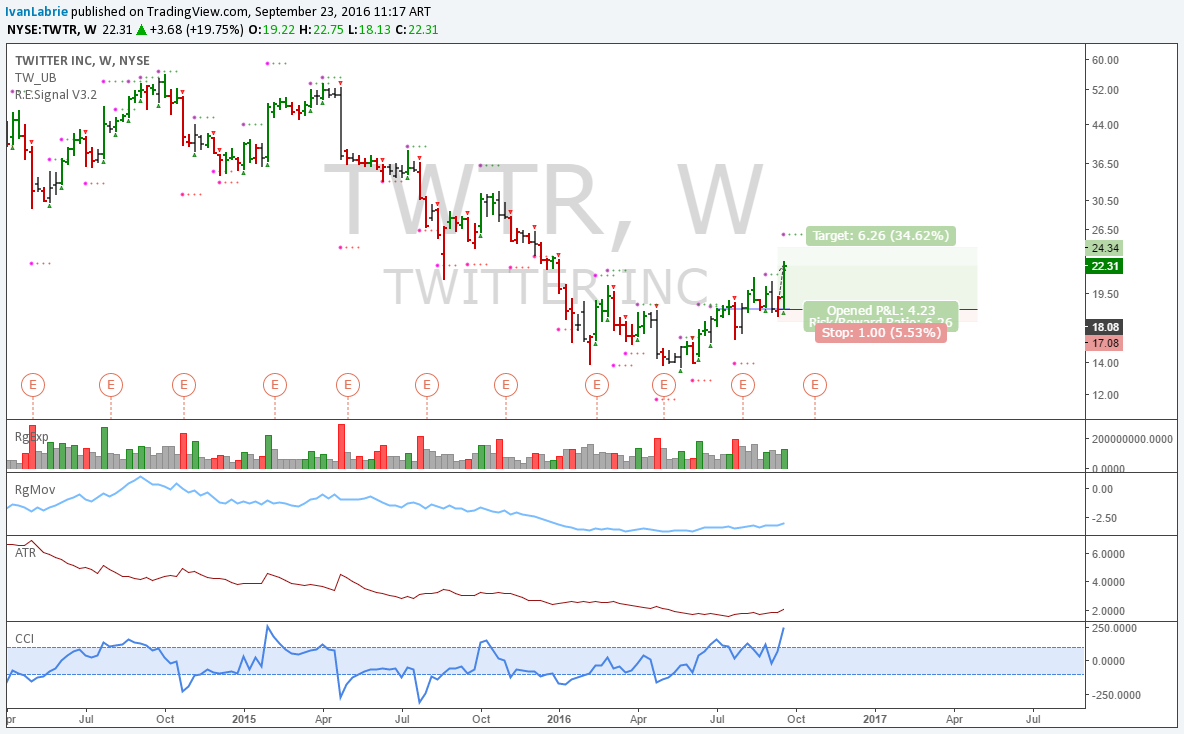Screen dimensions: 1184x734
Task: Click the upcoming earnings E marker after Oct 2016
Action: (815, 385)
